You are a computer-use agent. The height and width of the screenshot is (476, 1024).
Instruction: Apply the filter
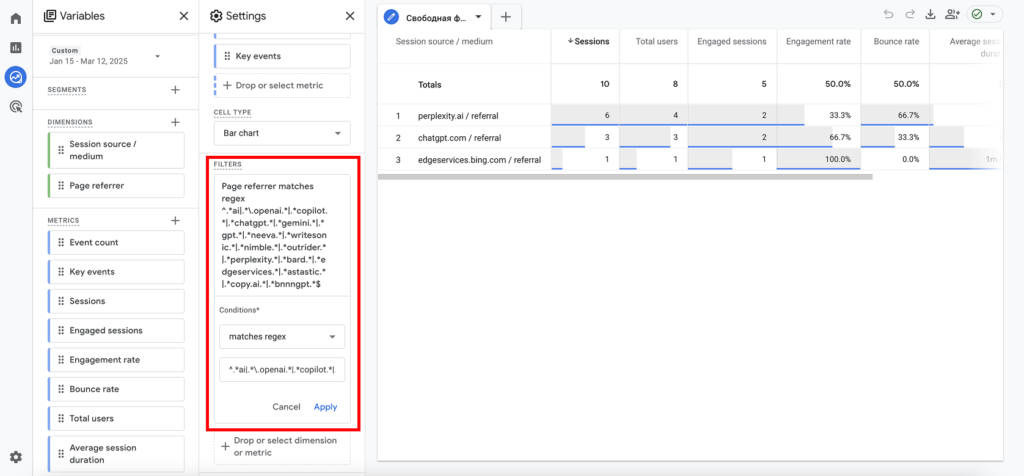point(325,407)
